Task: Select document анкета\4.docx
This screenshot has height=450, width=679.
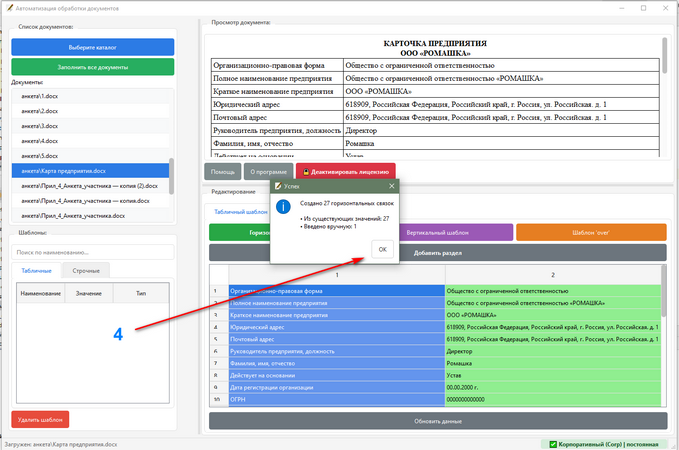Action: (x=91, y=141)
